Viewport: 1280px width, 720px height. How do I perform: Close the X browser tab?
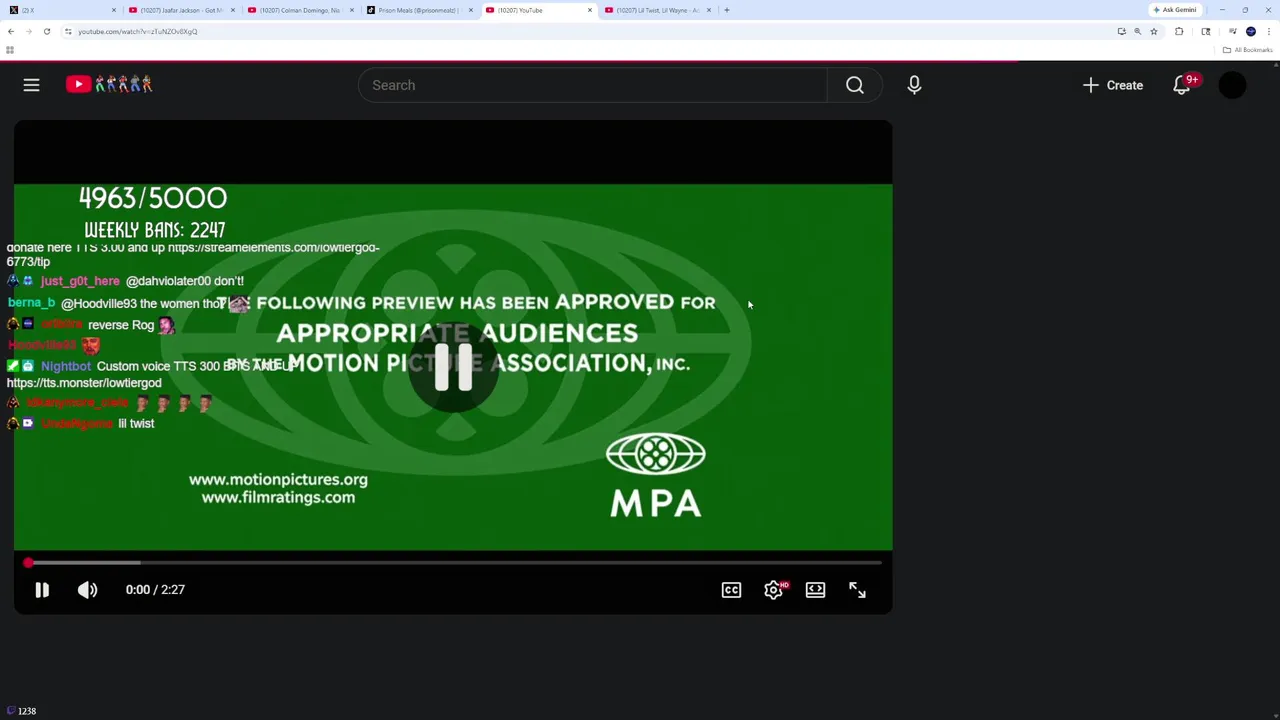tap(114, 10)
